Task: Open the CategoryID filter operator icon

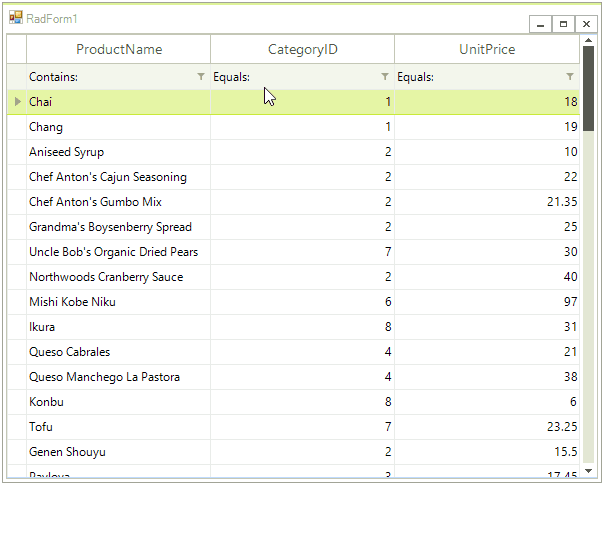Action: (x=385, y=77)
